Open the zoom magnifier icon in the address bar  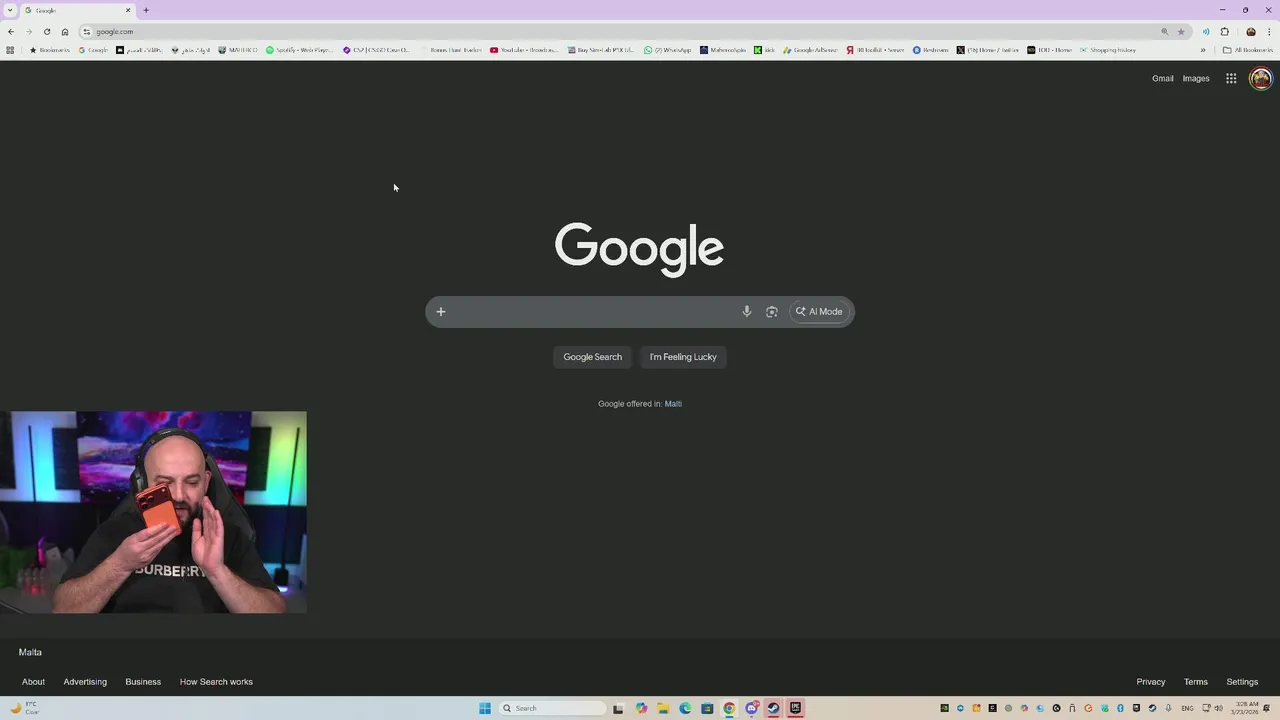1164,32
